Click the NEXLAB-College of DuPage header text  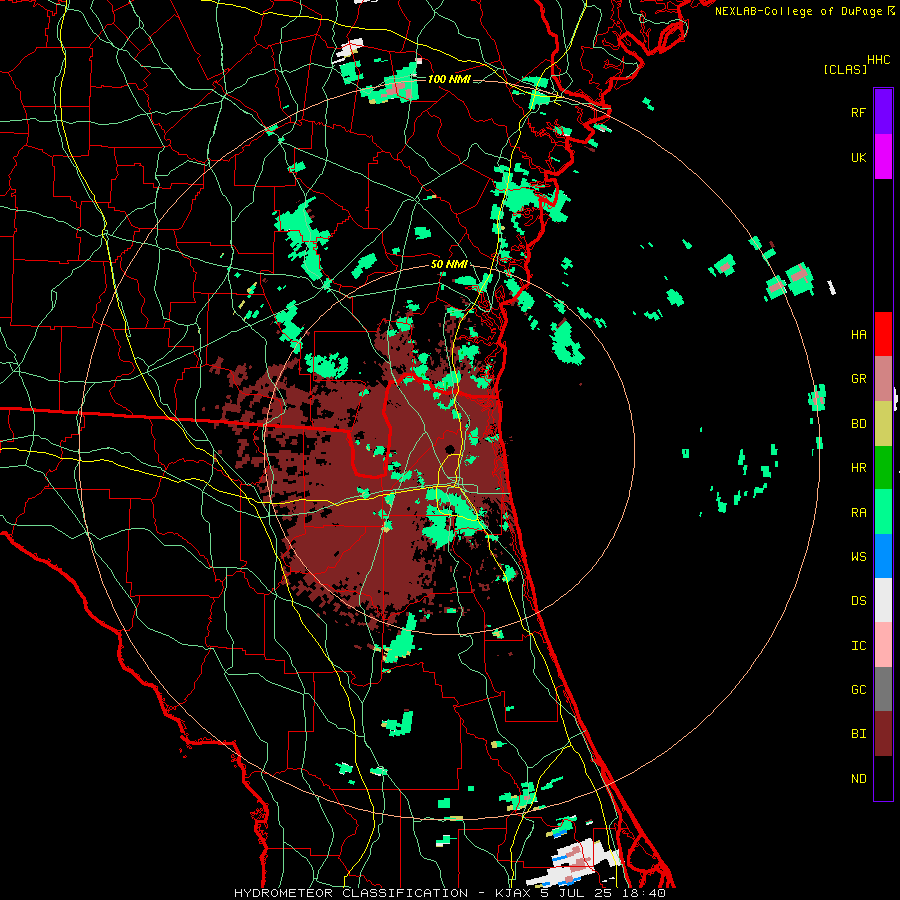click(799, 11)
